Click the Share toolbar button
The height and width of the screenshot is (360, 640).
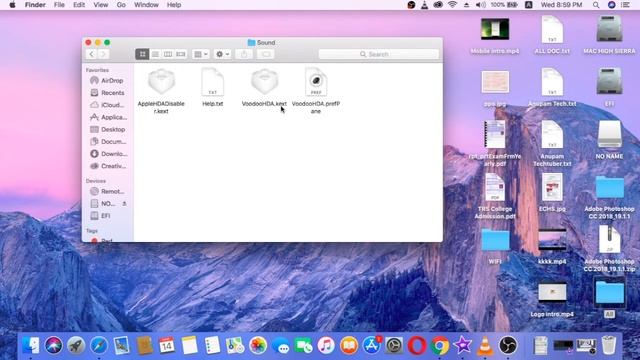(244, 54)
